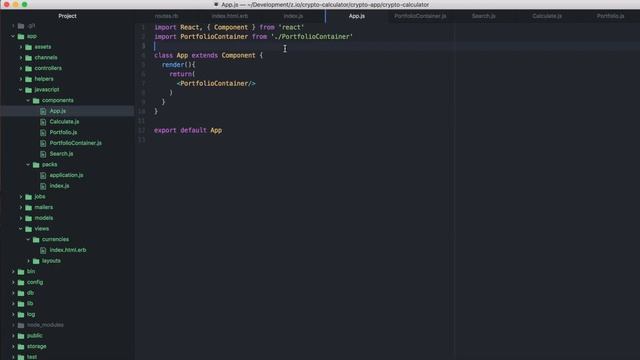
Task: Click the Portfolio.js file icon in tree
Action: pos(43,132)
